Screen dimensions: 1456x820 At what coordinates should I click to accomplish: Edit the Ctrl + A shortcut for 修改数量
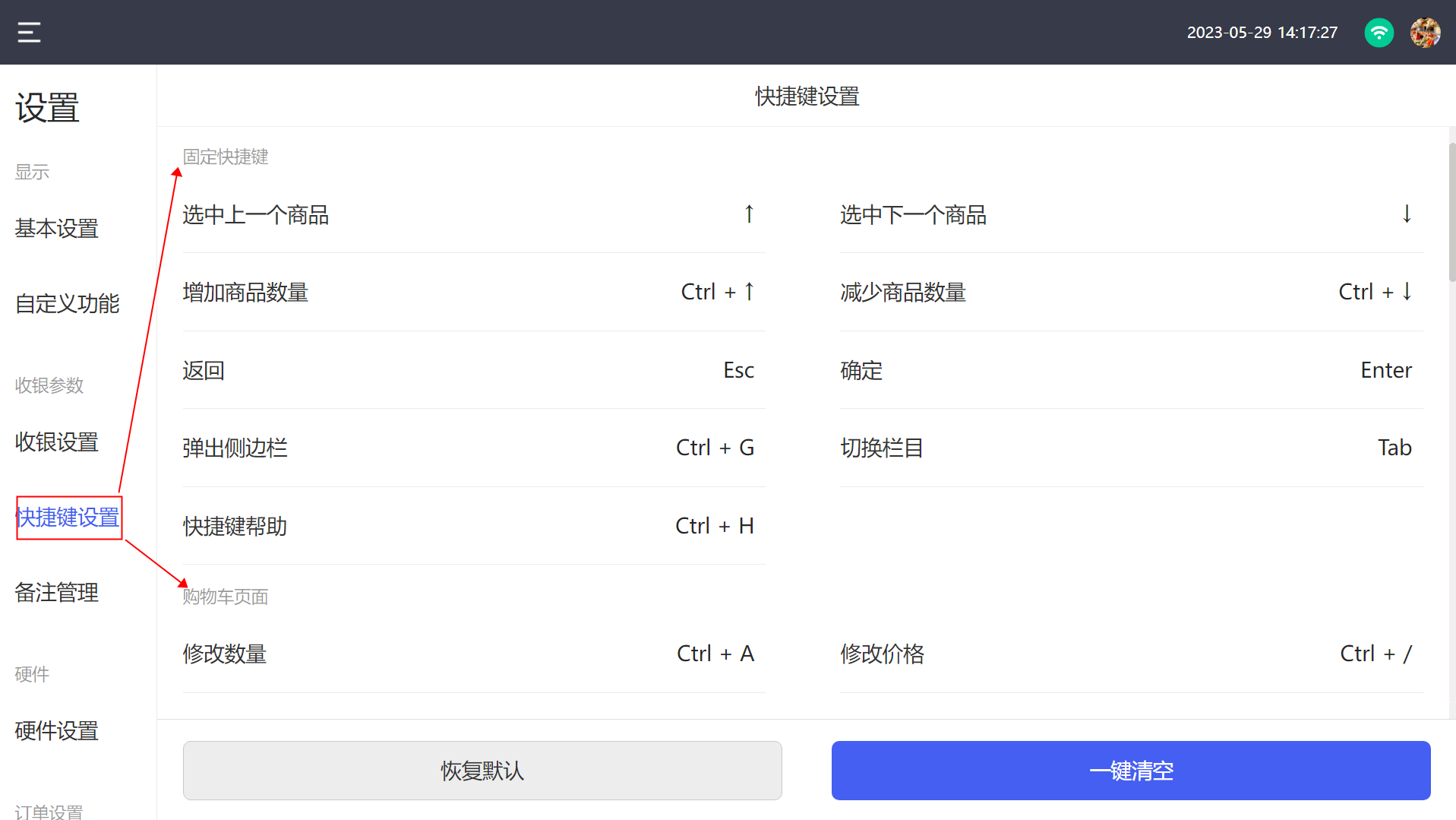click(715, 654)
